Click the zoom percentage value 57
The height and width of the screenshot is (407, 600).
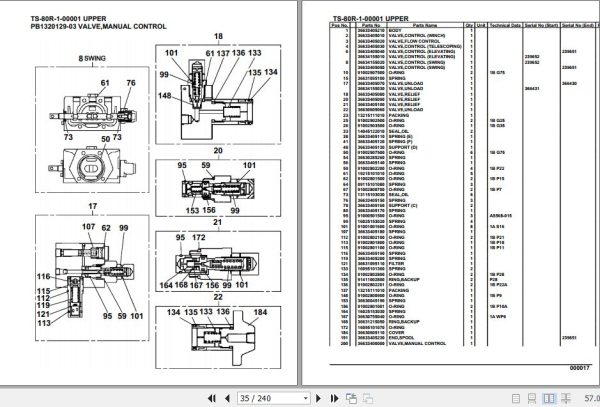[592, 398]
